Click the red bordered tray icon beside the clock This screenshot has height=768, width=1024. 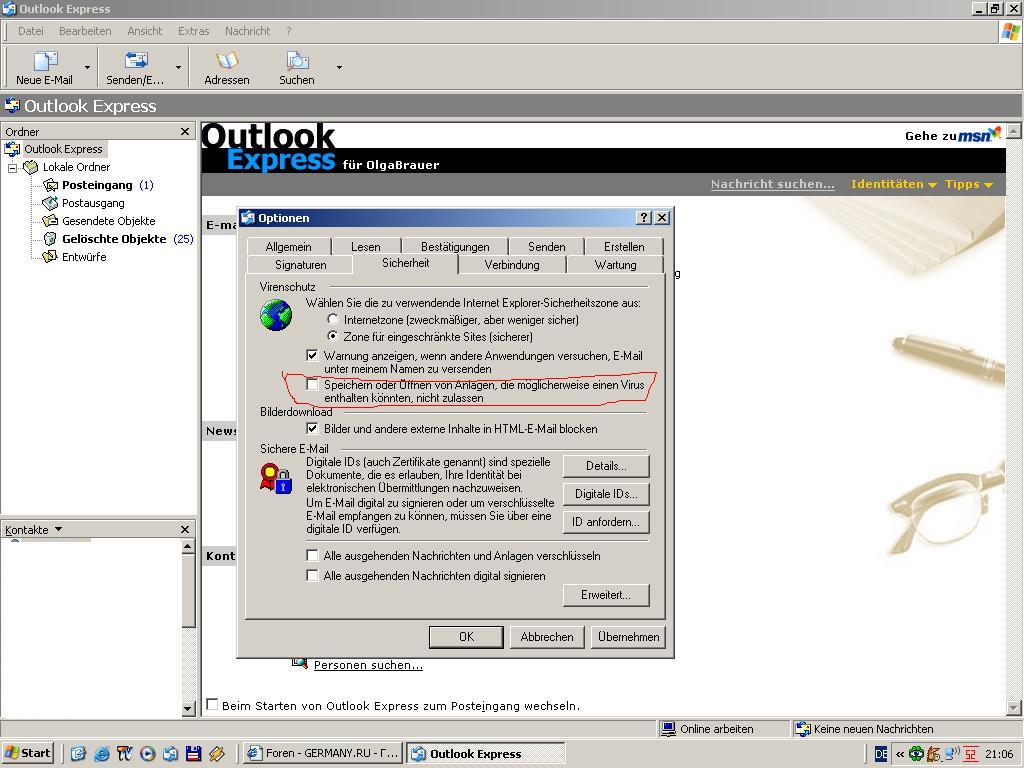(x=971, y=754)
